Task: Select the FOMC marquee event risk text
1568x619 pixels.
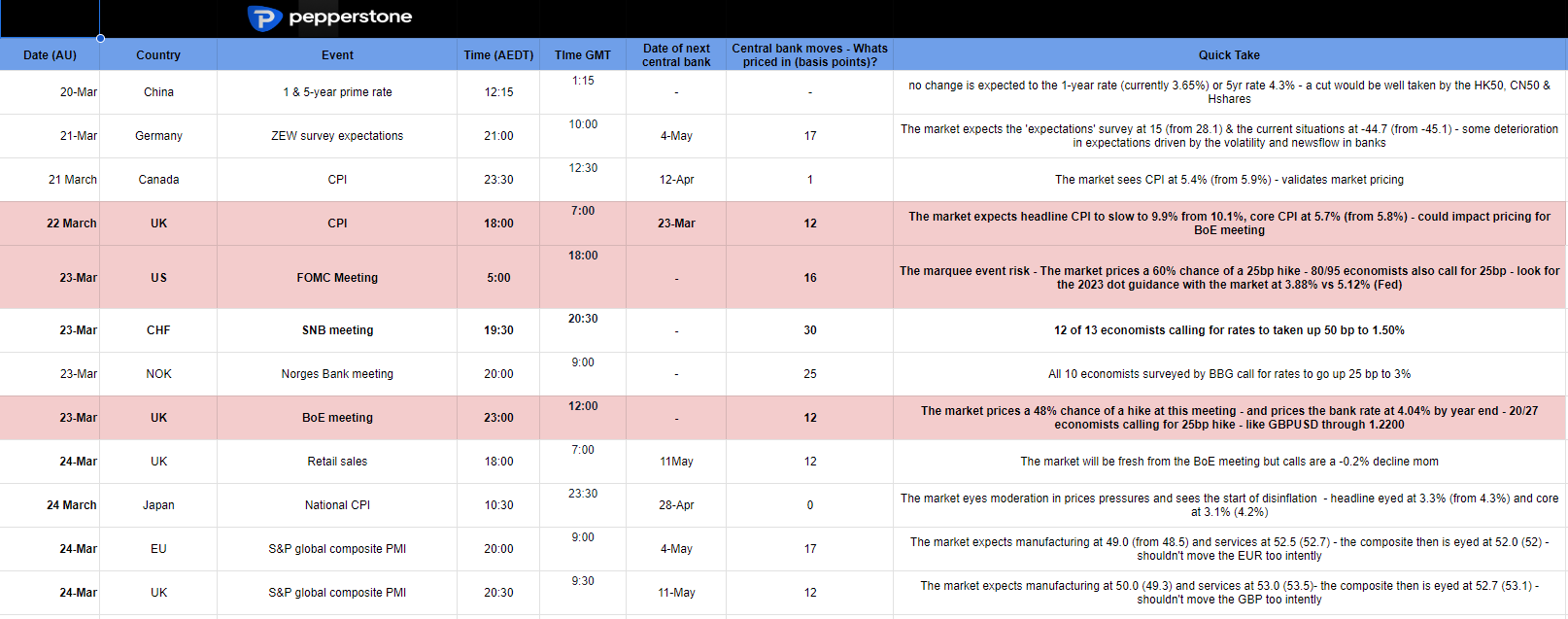Action: click(1229, 278)
